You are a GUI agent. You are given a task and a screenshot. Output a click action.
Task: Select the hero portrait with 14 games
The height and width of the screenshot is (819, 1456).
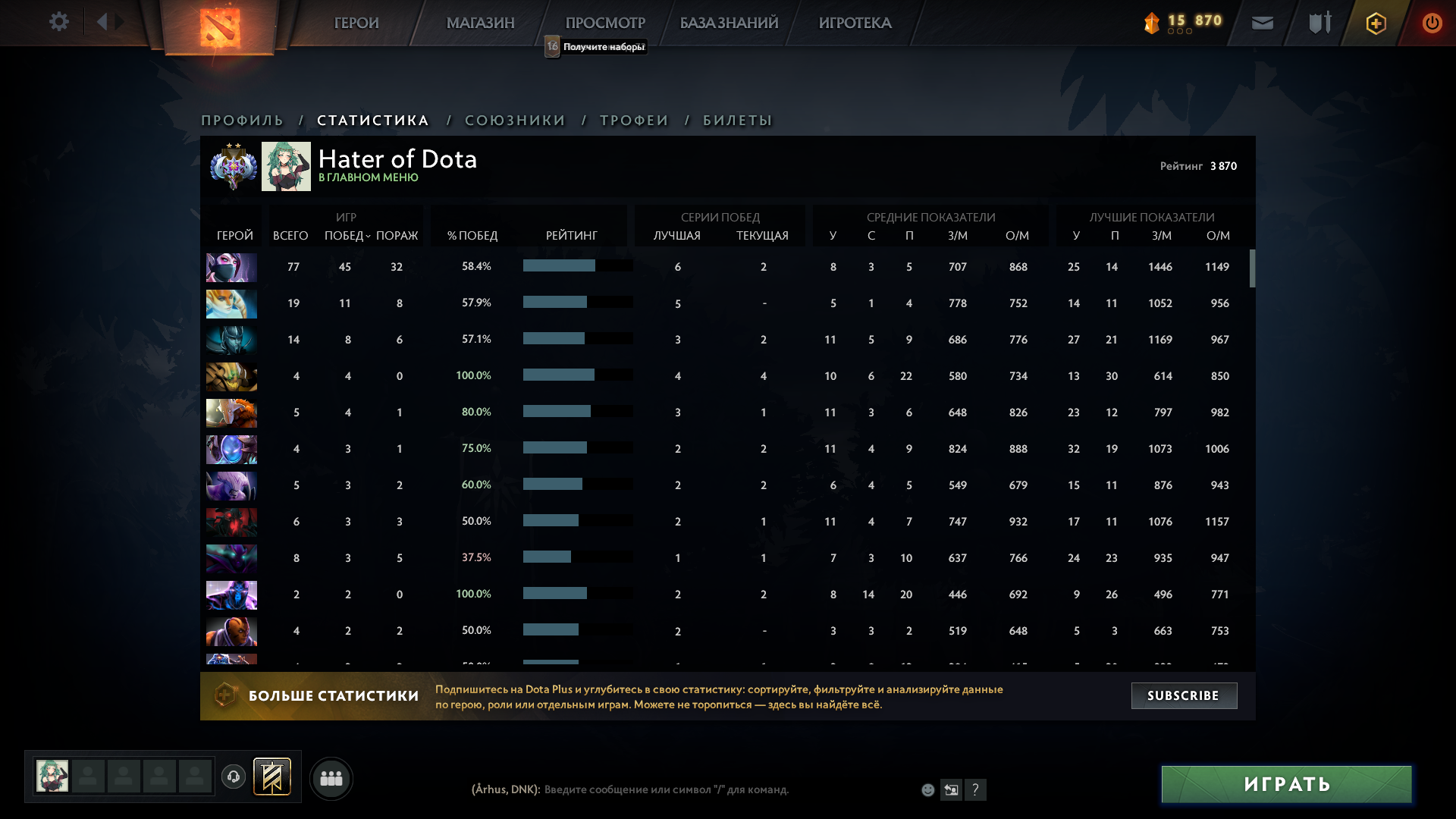231,340
